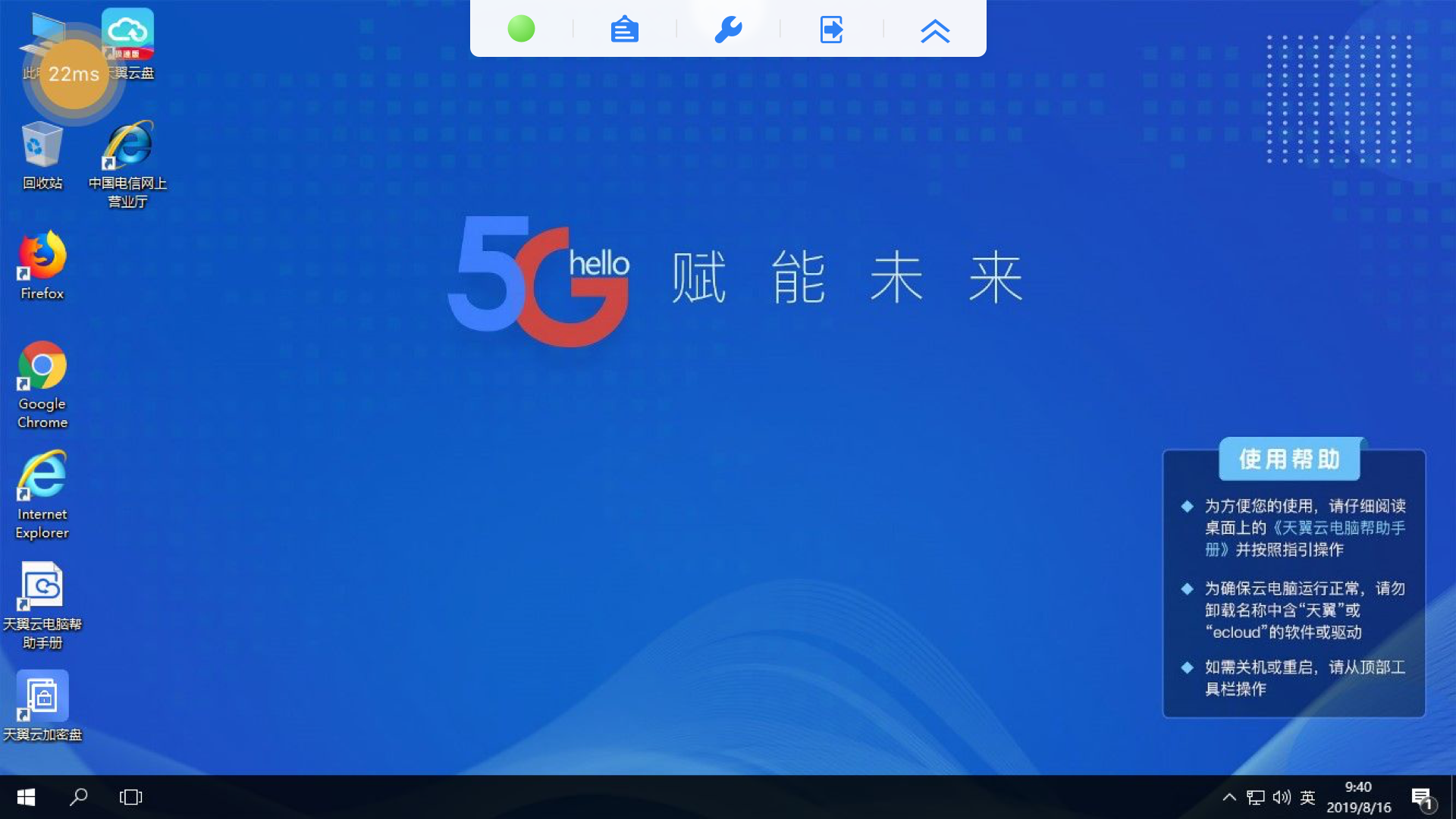Click the collapse chevron toolbar icon
The height and width of the screenshot is (819, 1456).
935,30
